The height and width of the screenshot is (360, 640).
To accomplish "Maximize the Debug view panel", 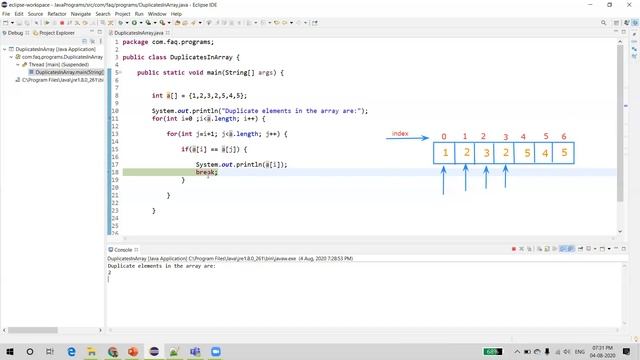I will tap(100, 32).
